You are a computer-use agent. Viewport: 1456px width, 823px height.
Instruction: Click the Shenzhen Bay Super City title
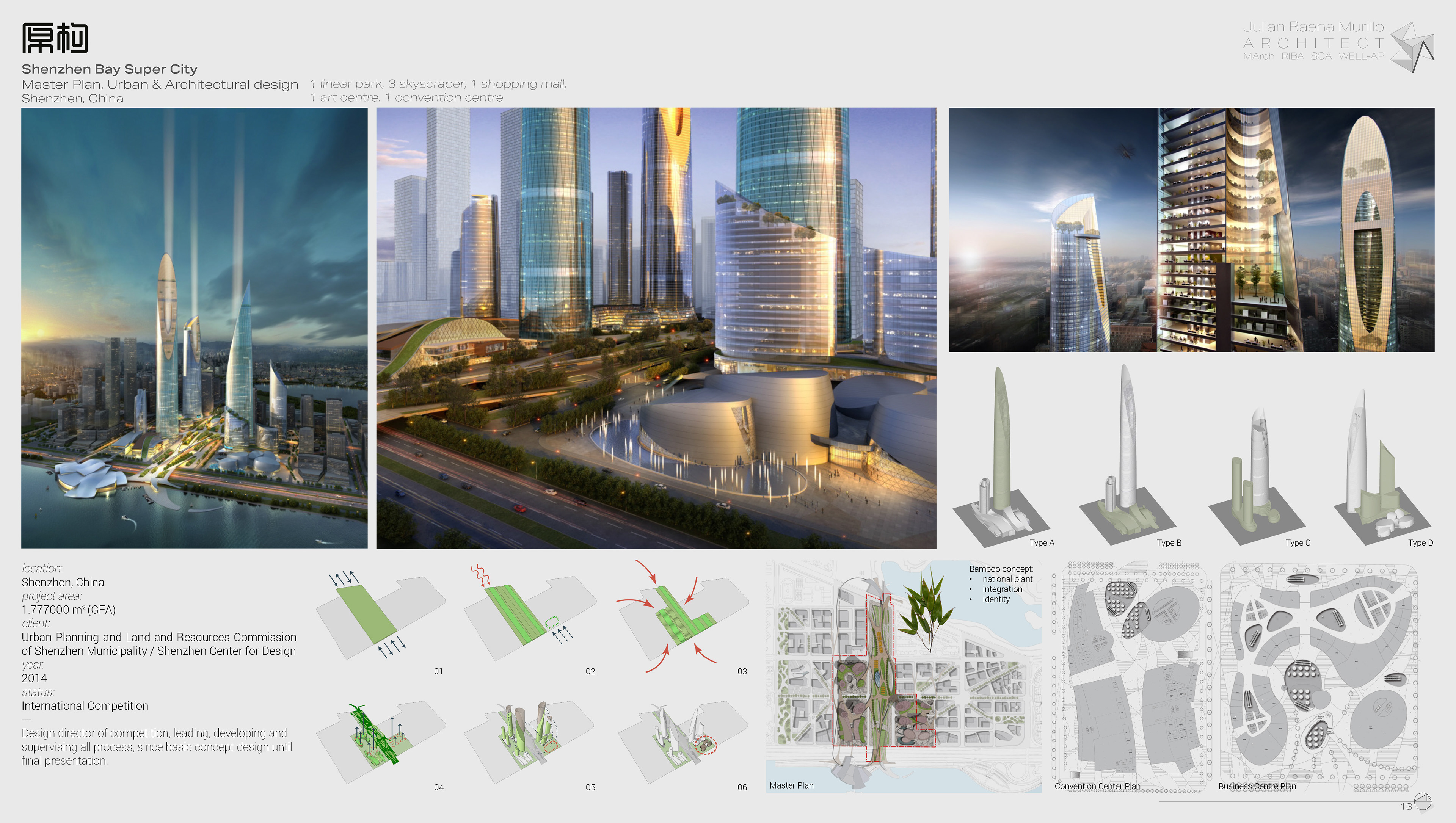pyautogui.click(x=110, y=69)
